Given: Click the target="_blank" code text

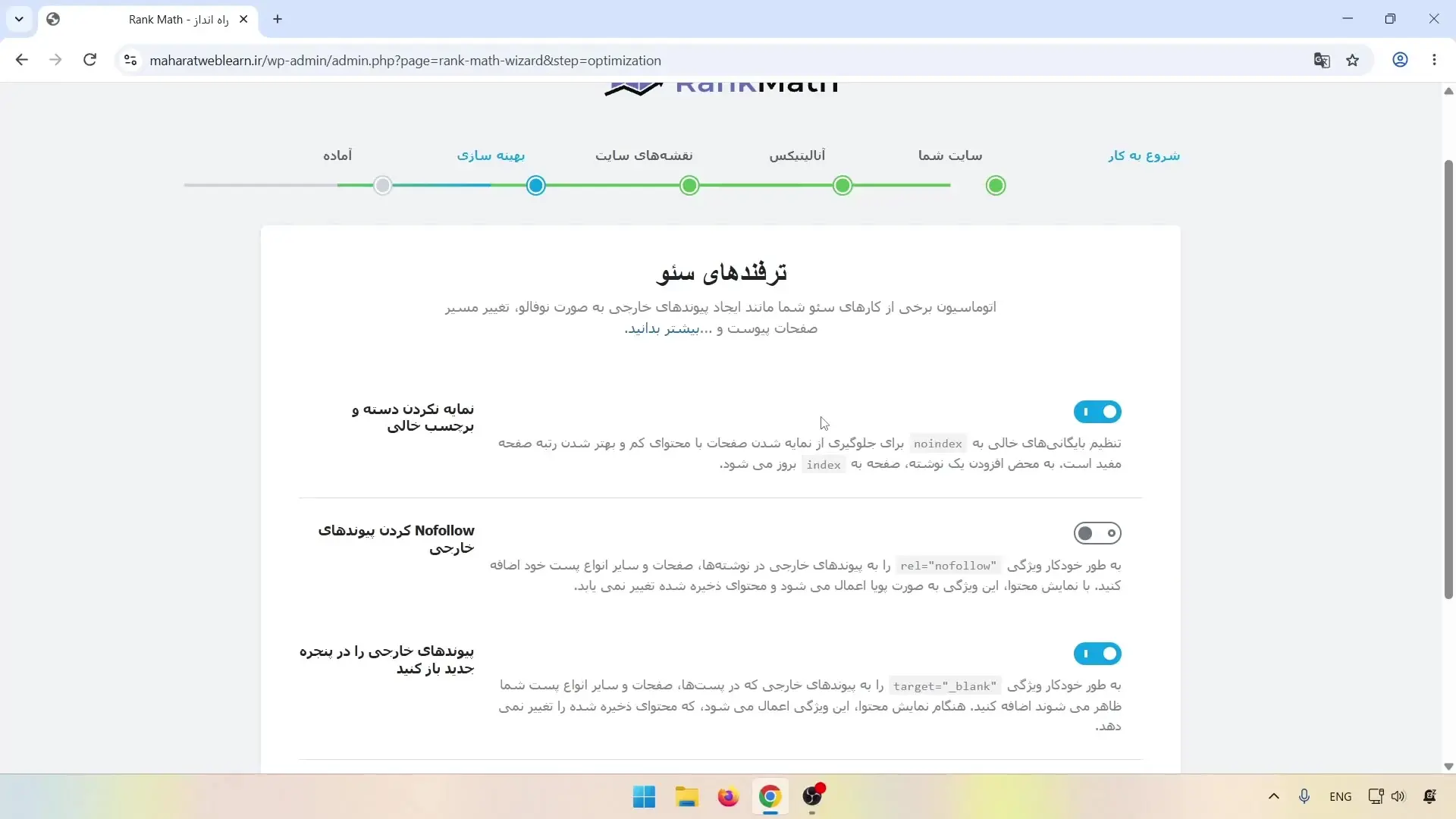Looking at the screenshot, I should (945, 686).
